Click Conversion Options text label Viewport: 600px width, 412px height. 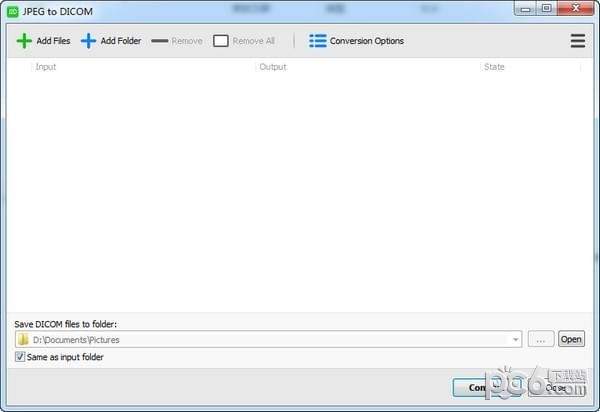pos(367,41)
